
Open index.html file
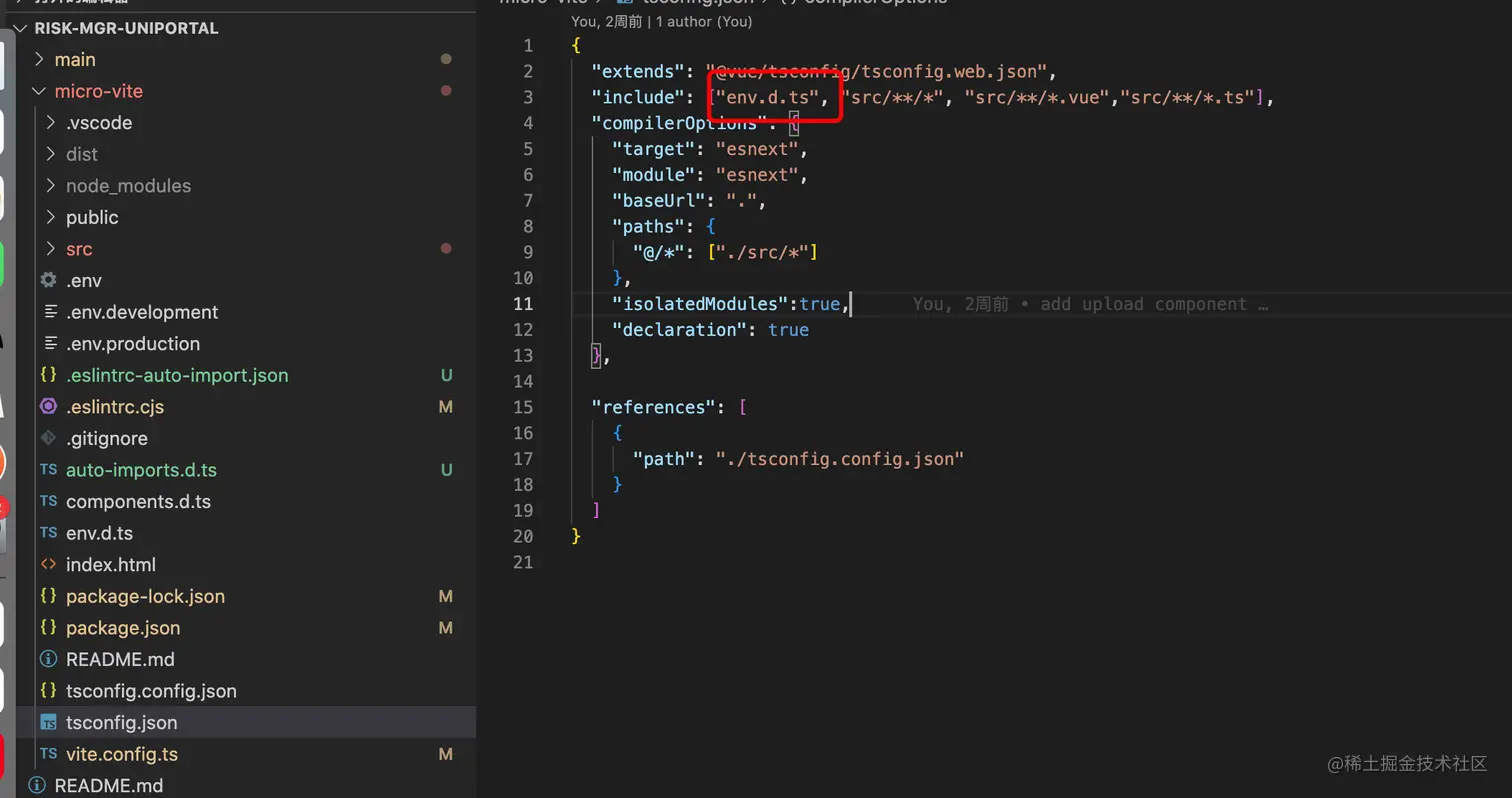tap(111, 565)
